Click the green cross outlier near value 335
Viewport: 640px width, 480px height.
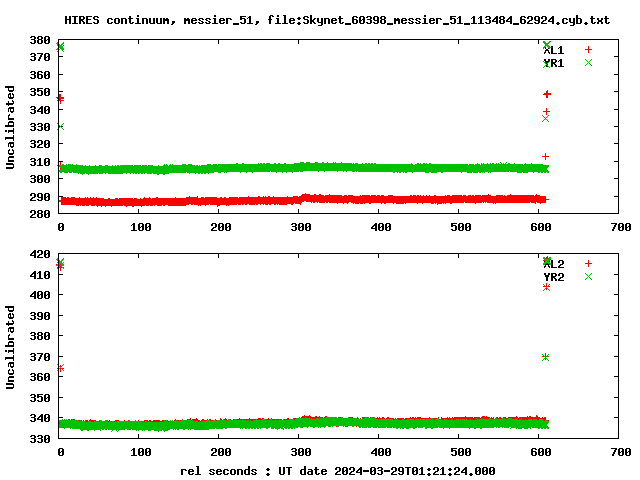tap(545, 118)
